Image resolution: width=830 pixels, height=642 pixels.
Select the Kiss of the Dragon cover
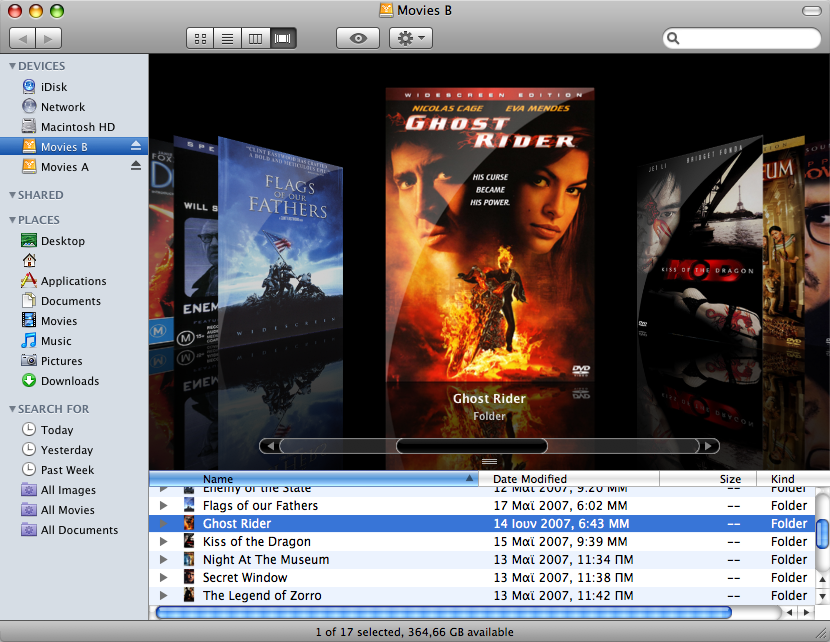[x=700, y=241]
